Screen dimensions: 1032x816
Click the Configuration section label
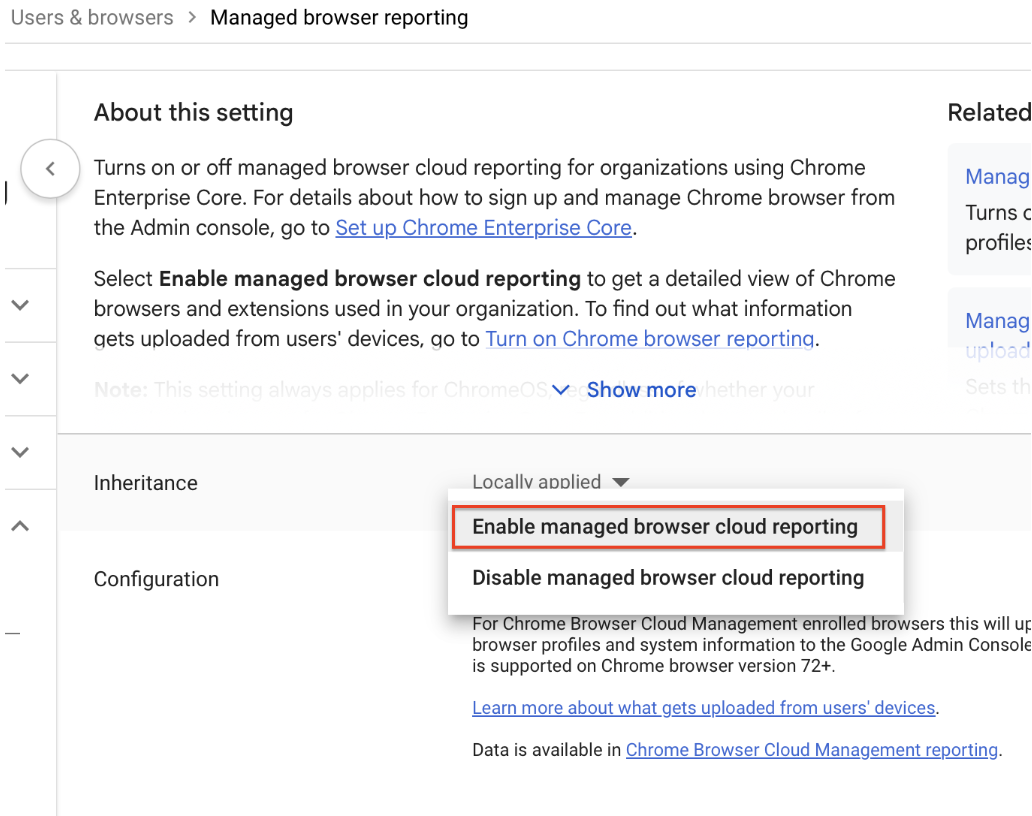tap(156, 579)
